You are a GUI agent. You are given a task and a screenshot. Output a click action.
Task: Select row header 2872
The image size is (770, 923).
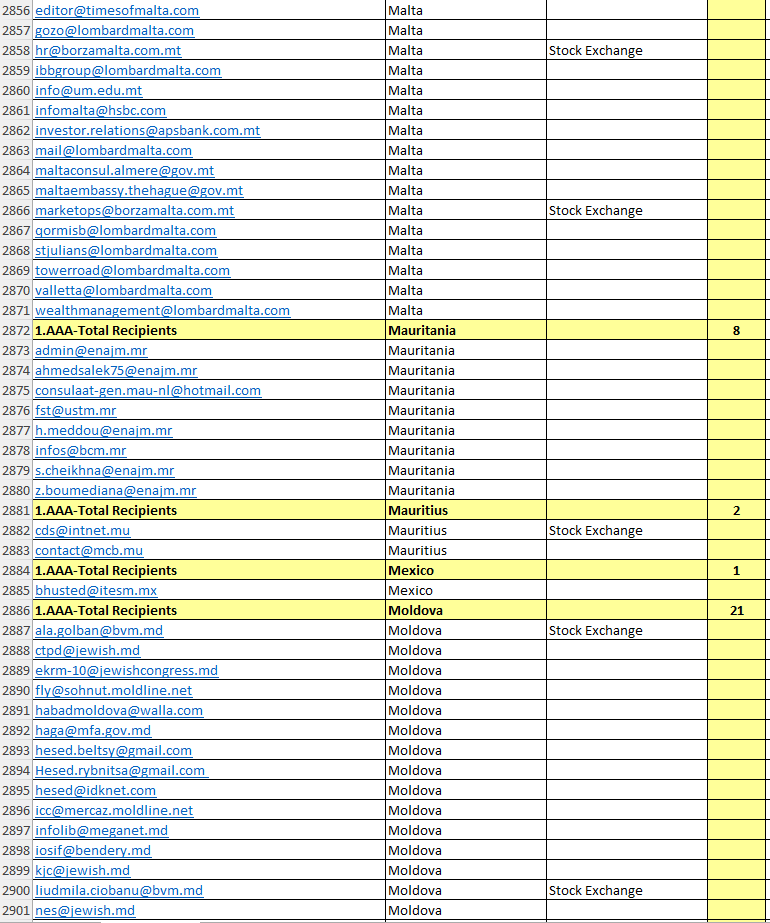click(x=16, y=331)
